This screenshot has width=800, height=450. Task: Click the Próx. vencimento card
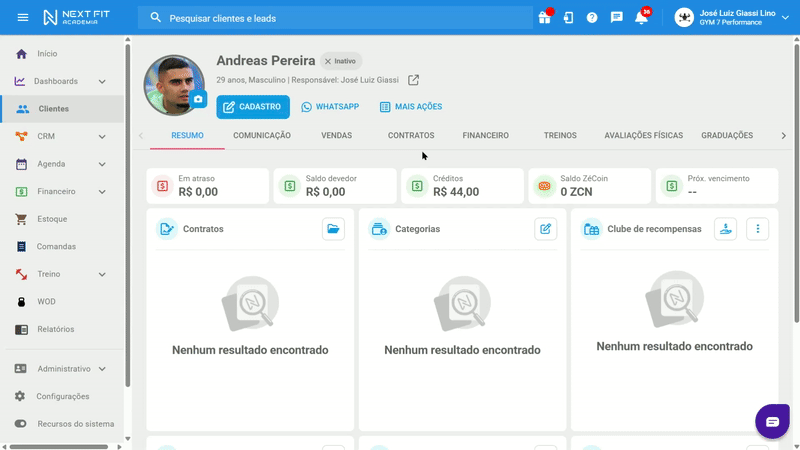717,186
